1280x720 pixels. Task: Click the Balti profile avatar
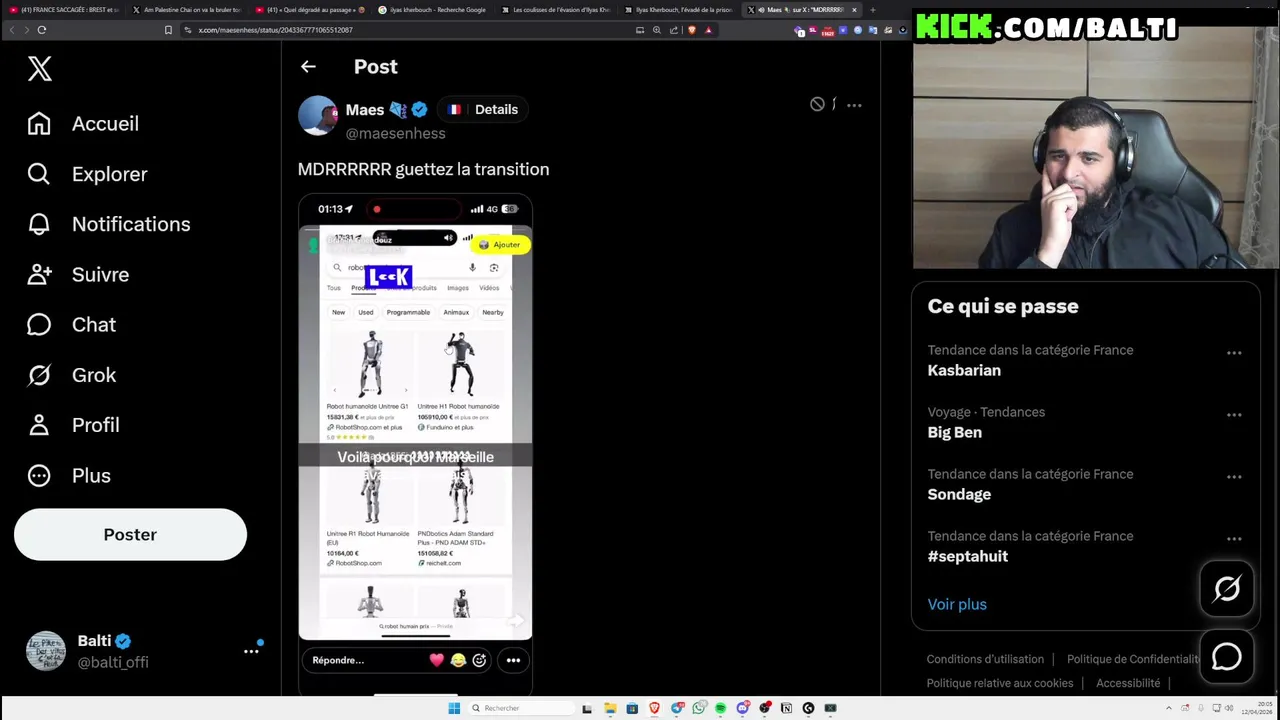46,651
